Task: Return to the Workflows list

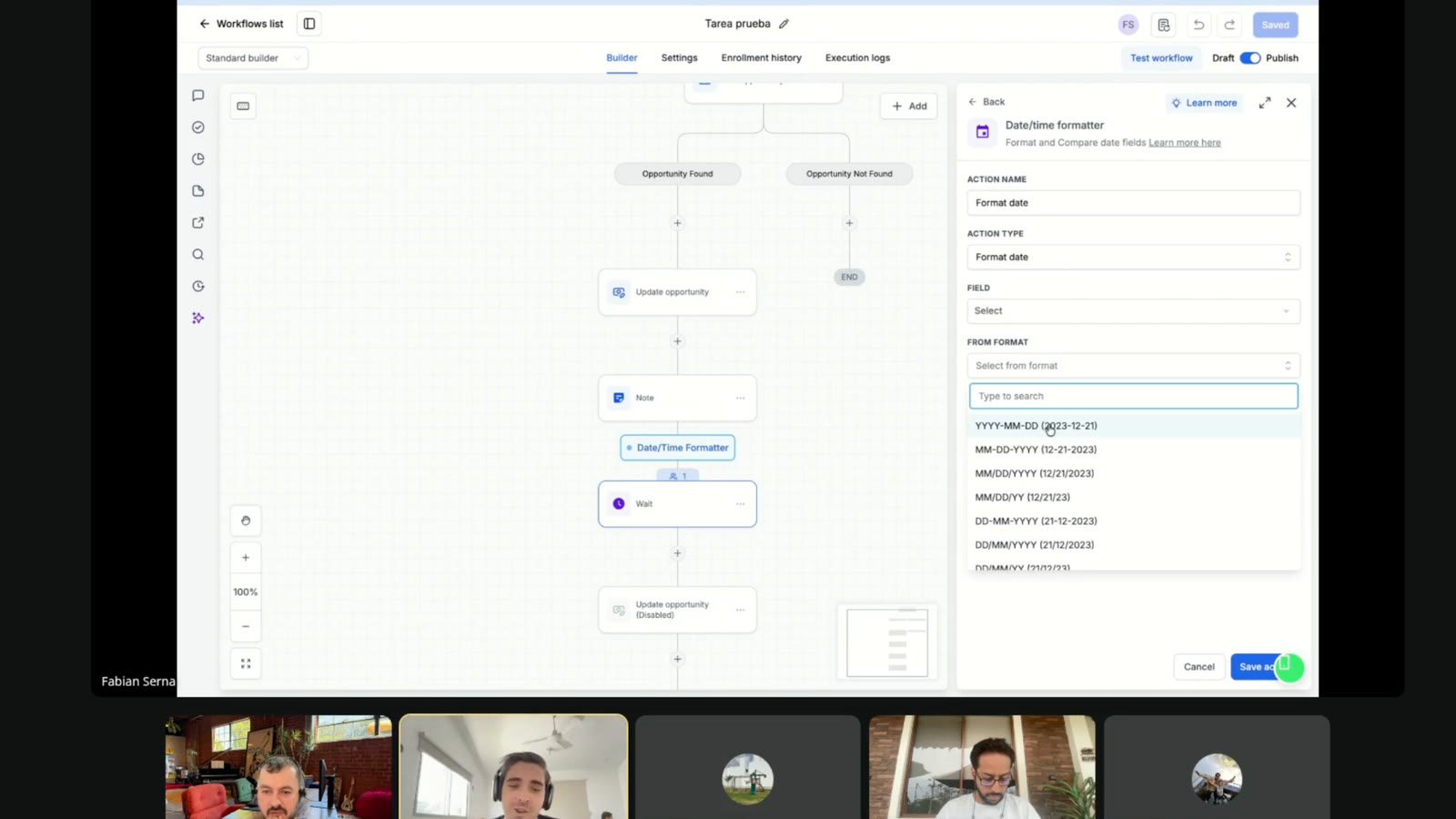Action: pos(241,24)
